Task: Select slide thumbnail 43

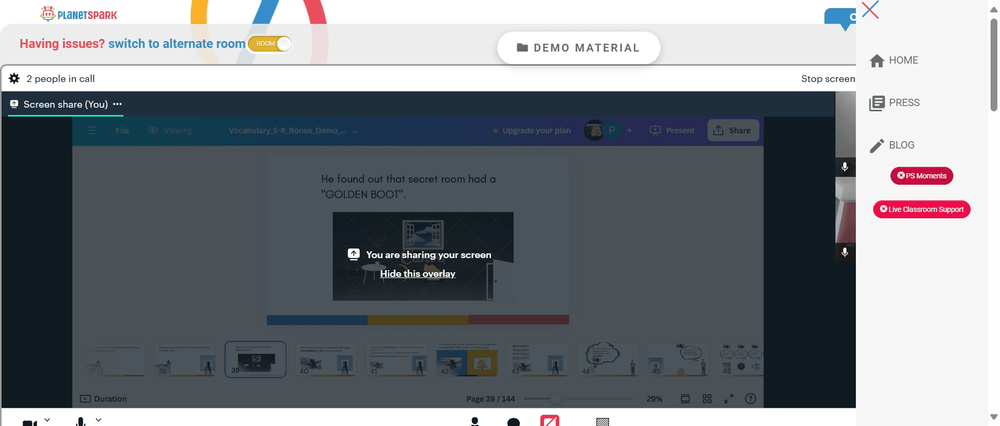Action: (538, 360)
